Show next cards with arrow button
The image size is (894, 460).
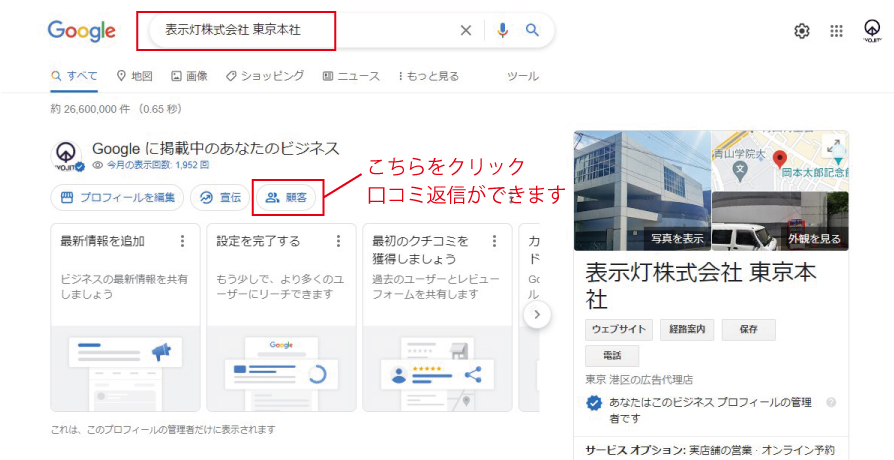click(x=537, y=314)
